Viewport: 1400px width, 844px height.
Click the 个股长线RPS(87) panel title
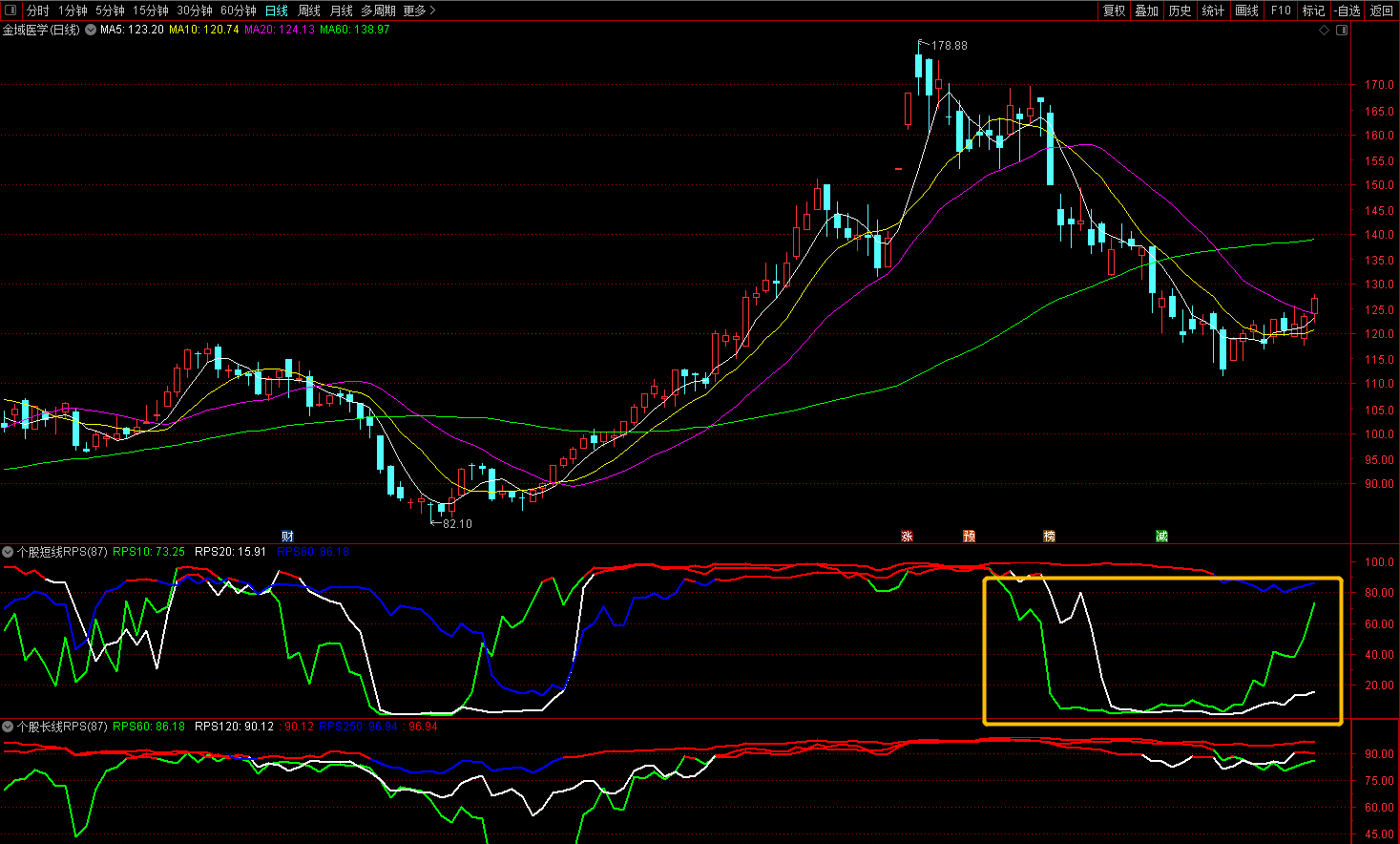point(61,727)
